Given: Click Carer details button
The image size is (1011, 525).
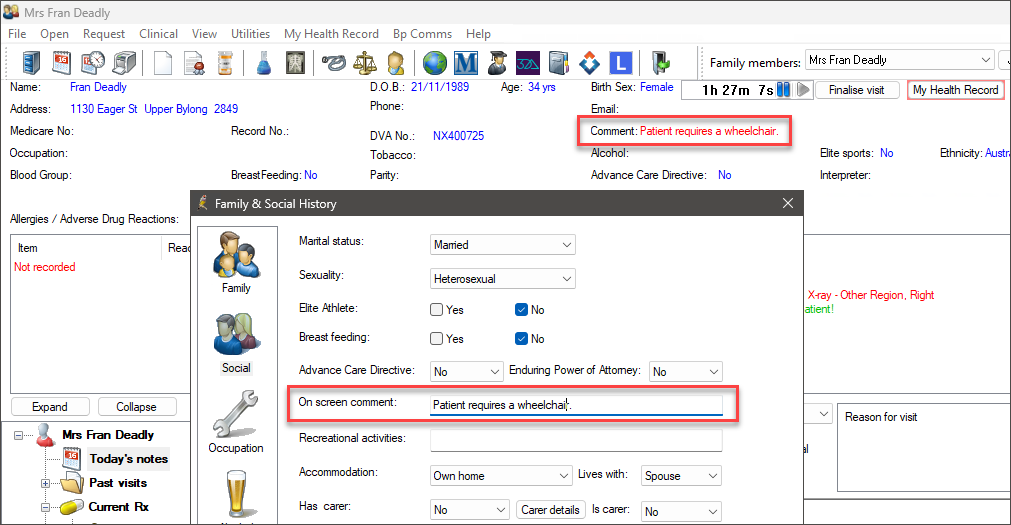Looking at the screenshot, I should coord(550,510).
